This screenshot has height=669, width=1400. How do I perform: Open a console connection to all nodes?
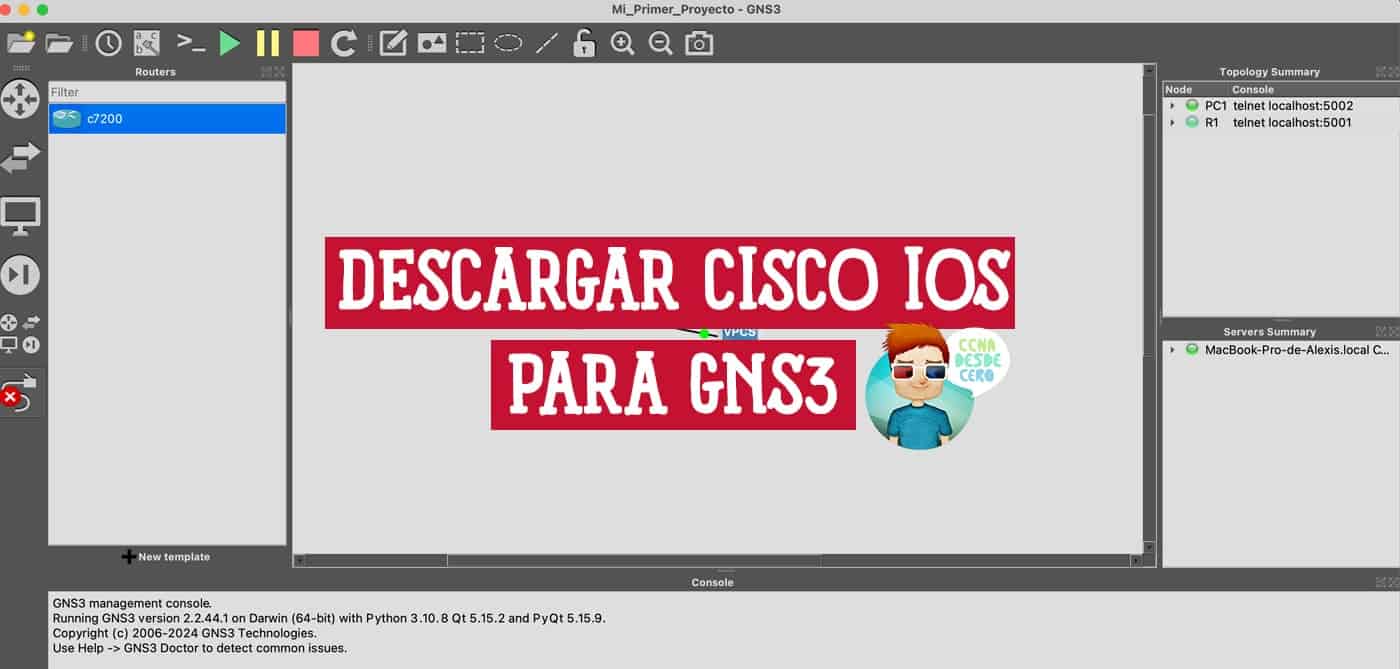191,42
